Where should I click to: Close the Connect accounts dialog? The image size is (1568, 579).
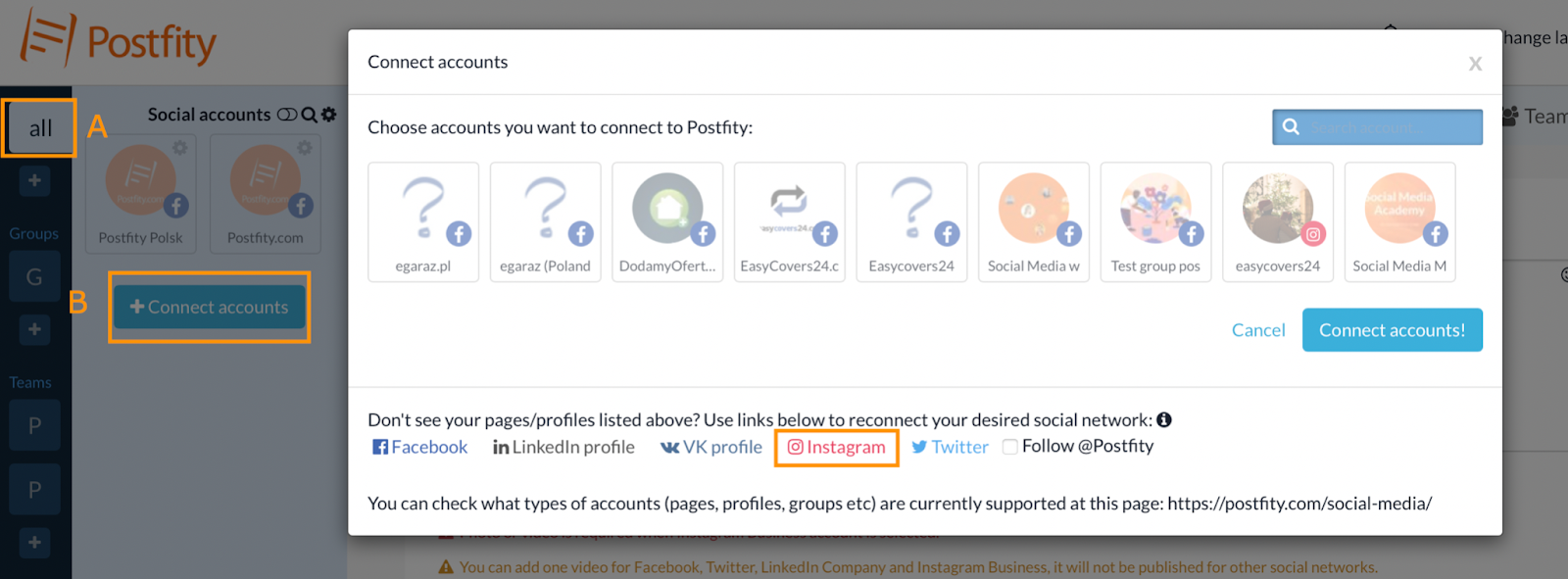pyautogui.click(x=1475, y=65)
